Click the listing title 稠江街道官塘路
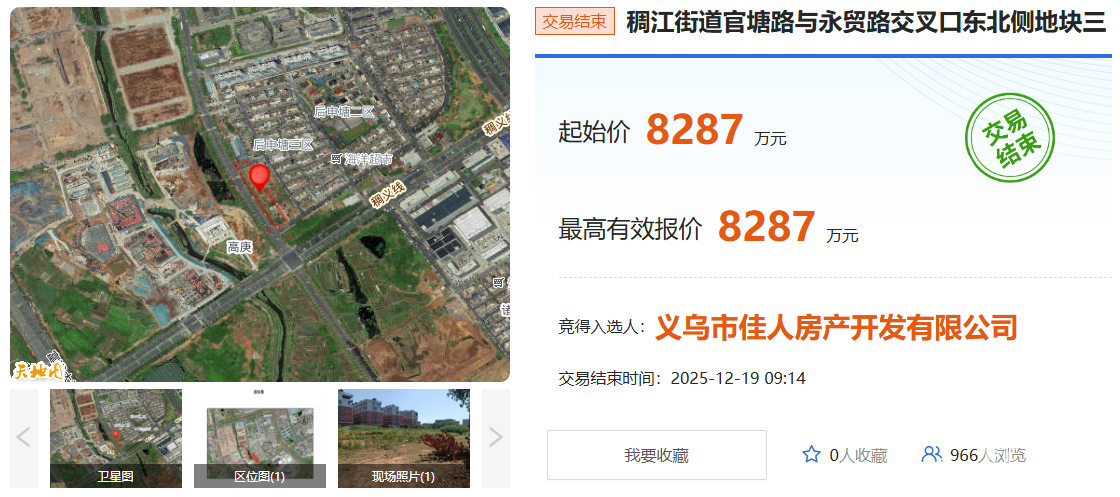The height and width of the screenshot is (497, 1120). (x=866, y=22)
